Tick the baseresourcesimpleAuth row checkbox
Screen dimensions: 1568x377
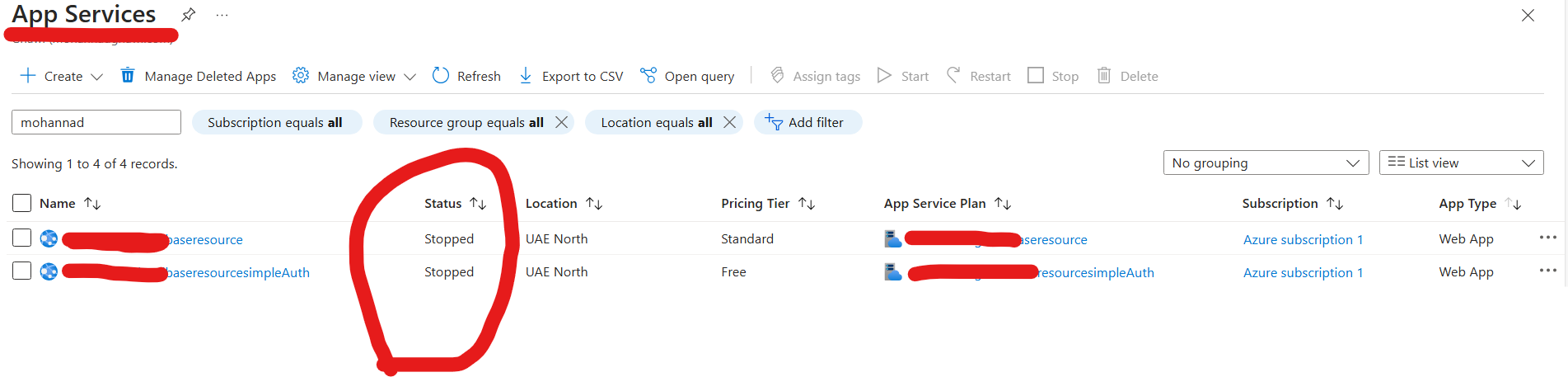[x=22, y=271]
